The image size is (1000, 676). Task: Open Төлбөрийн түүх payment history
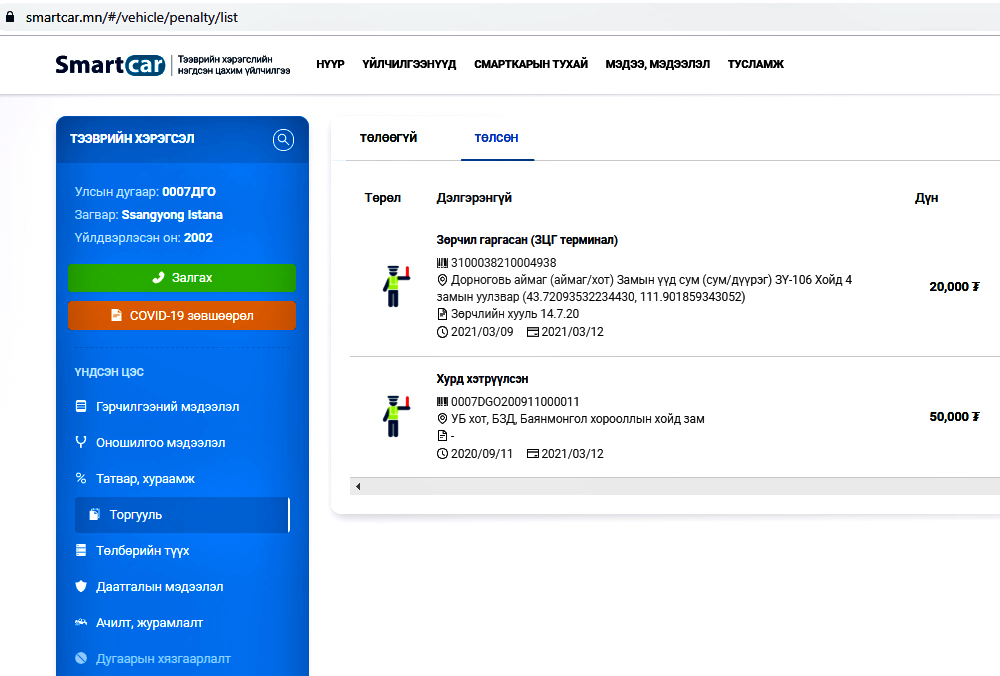tap(142, 551)
